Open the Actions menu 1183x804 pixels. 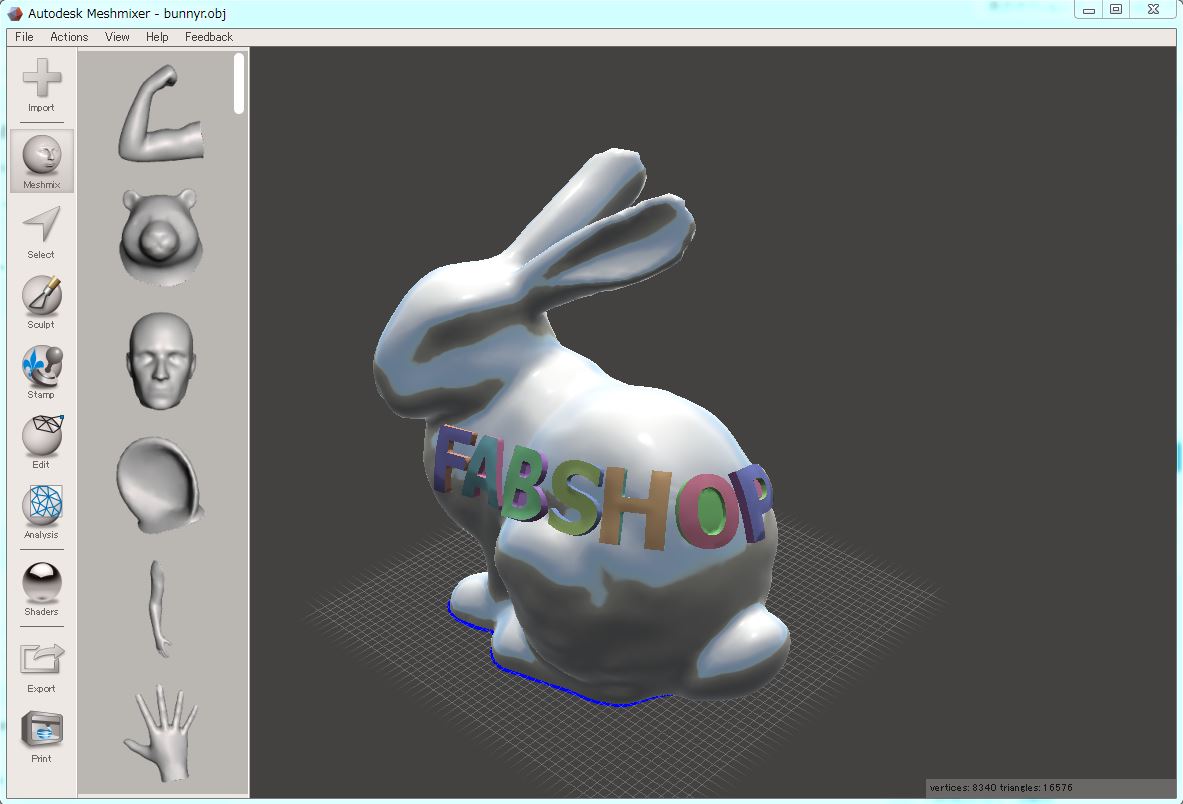click(x=69, y=37)
